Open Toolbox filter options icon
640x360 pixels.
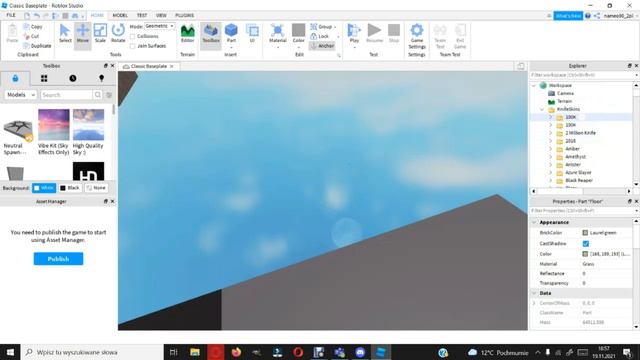[109, 95]
